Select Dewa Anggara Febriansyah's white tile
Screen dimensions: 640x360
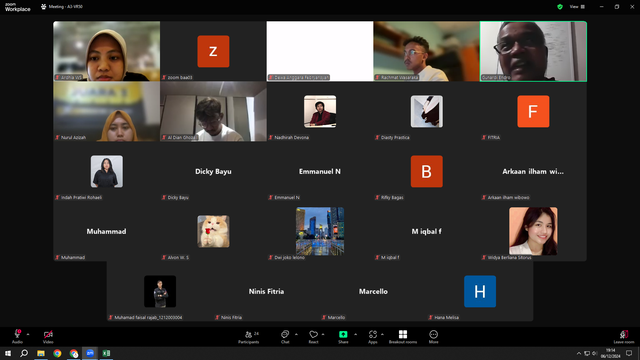(320, 51)
